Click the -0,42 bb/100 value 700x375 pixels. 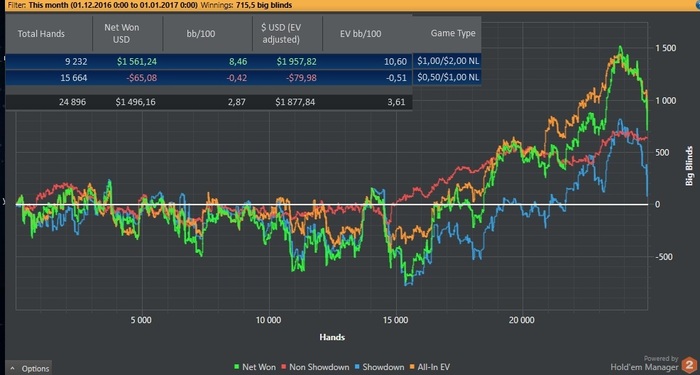[x=236, y=78]
